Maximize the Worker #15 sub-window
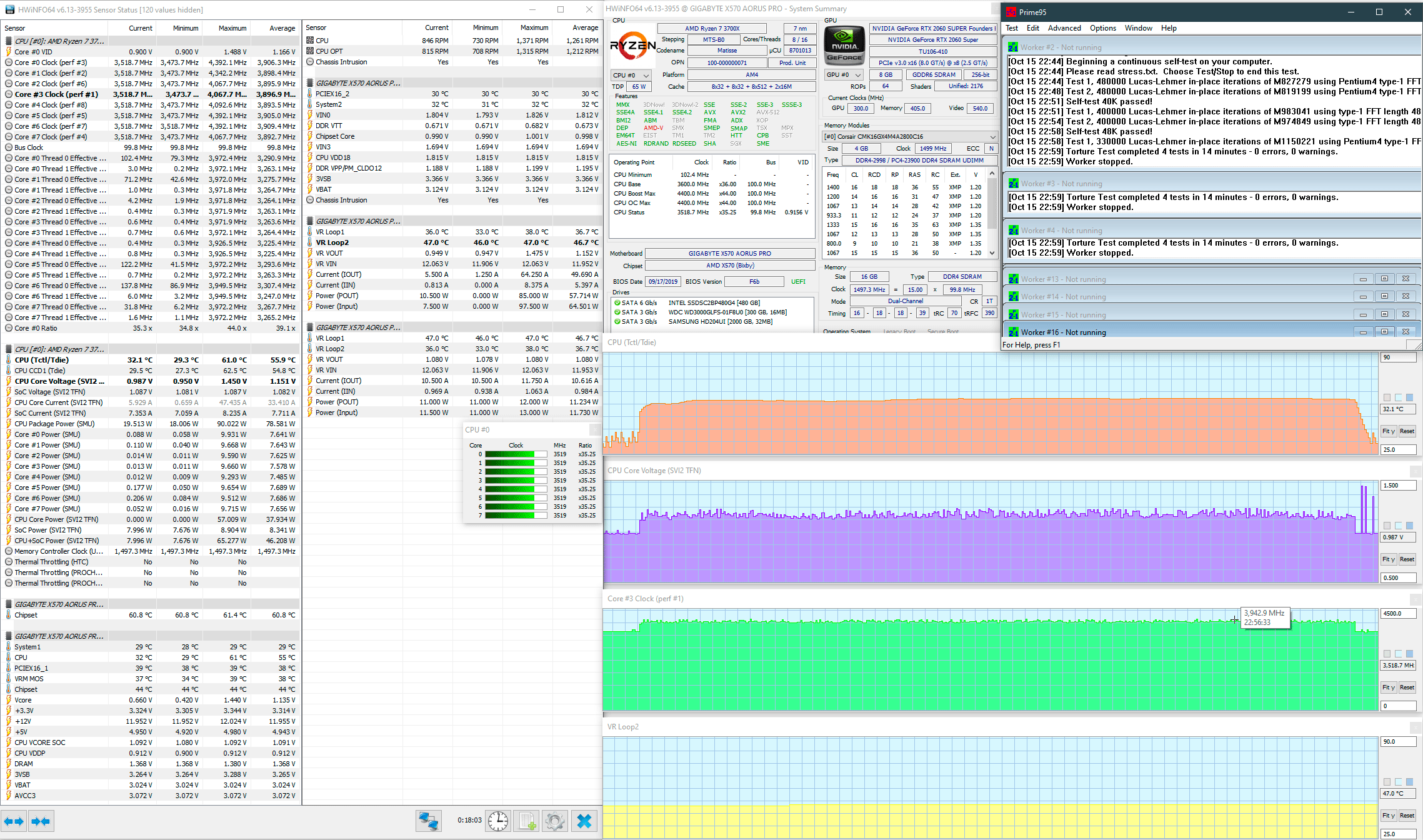The height and width of the screenshot is (840, 1423). pyautogui.click(x=1384, y=314)
